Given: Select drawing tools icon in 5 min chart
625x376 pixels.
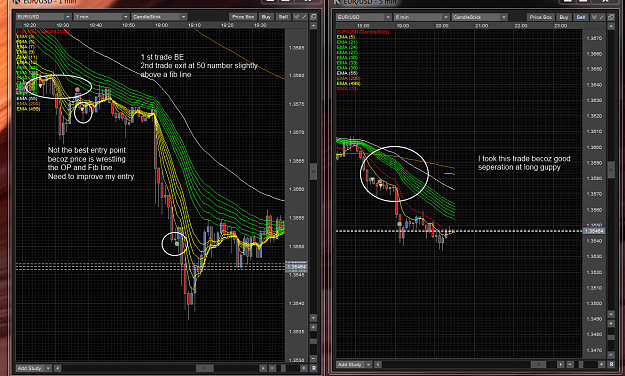Looking at the screenshot, I should click(x=598, y=17).
